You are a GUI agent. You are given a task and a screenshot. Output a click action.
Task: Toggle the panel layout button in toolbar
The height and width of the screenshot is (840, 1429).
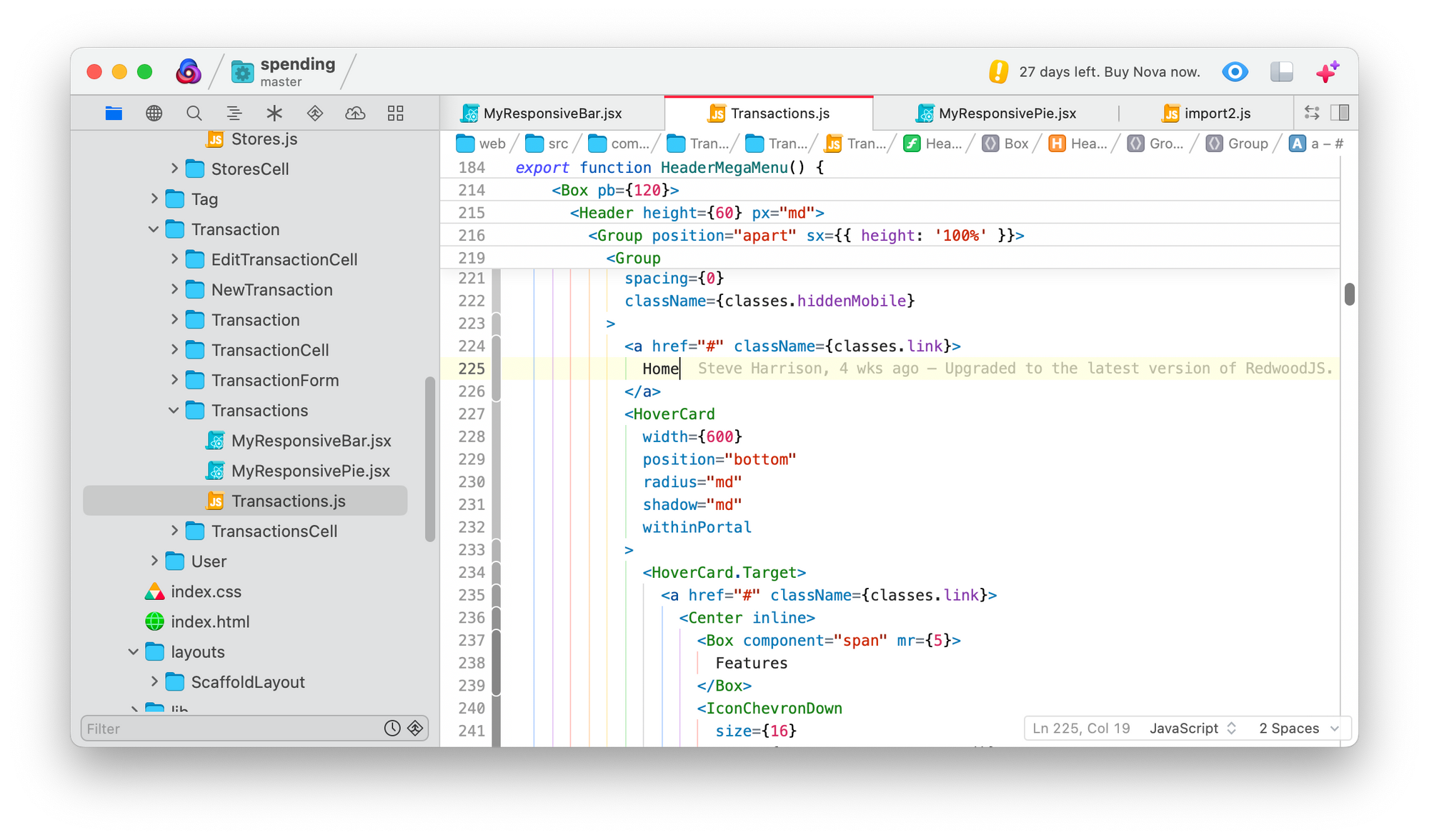pyautogui.click(x=1282, y=71)
